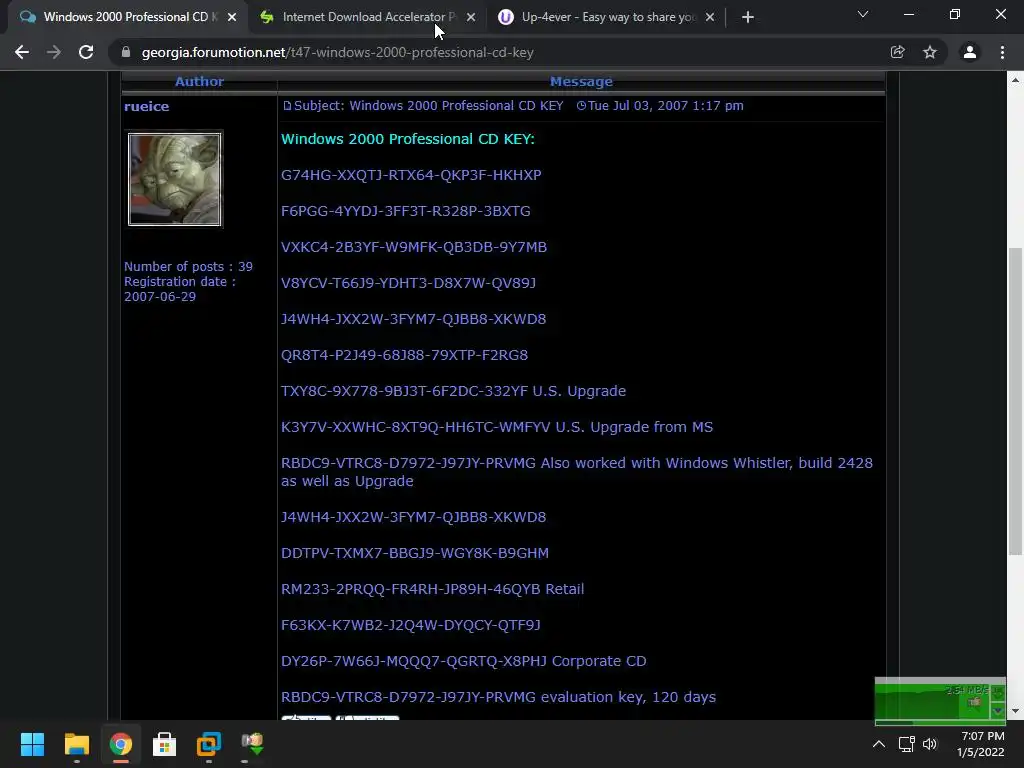The height and width of the screenshot is (768, 1024).
Task: Click the vertical scrollbar thumb
Action: tap(1015, 401)
